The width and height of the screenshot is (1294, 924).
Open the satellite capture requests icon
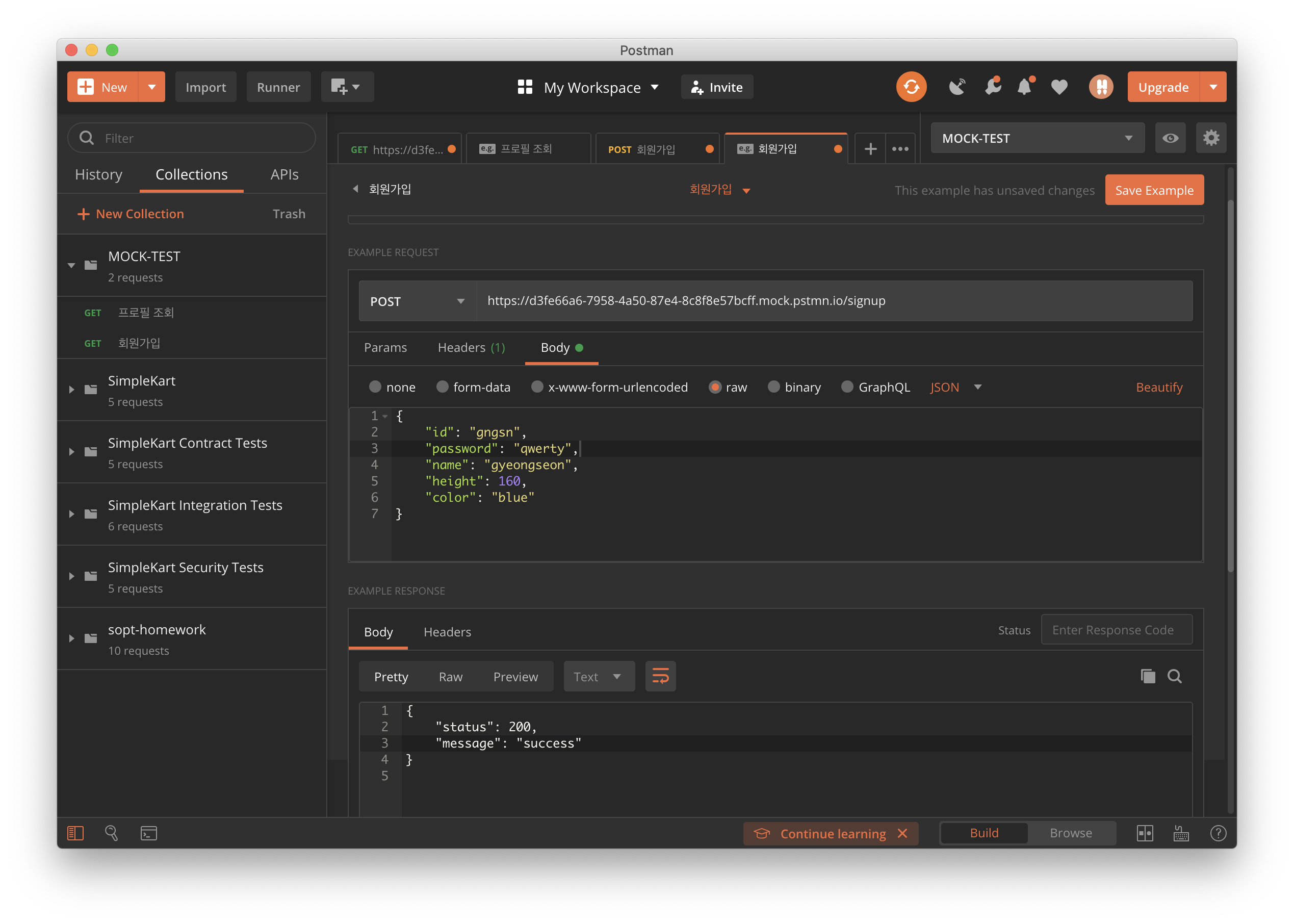(956, 87)
